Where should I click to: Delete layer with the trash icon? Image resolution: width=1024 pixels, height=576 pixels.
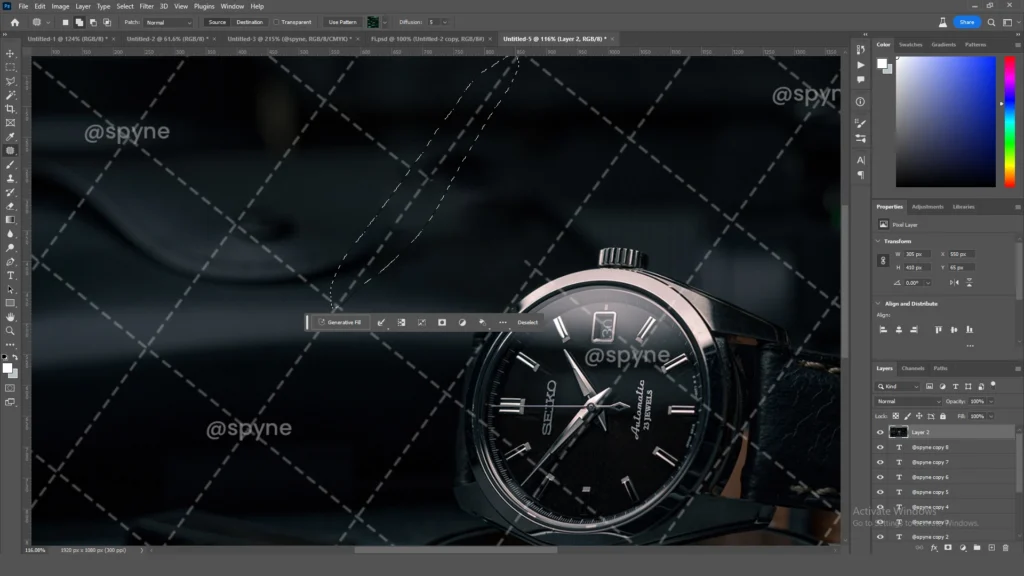(1006, 548)
